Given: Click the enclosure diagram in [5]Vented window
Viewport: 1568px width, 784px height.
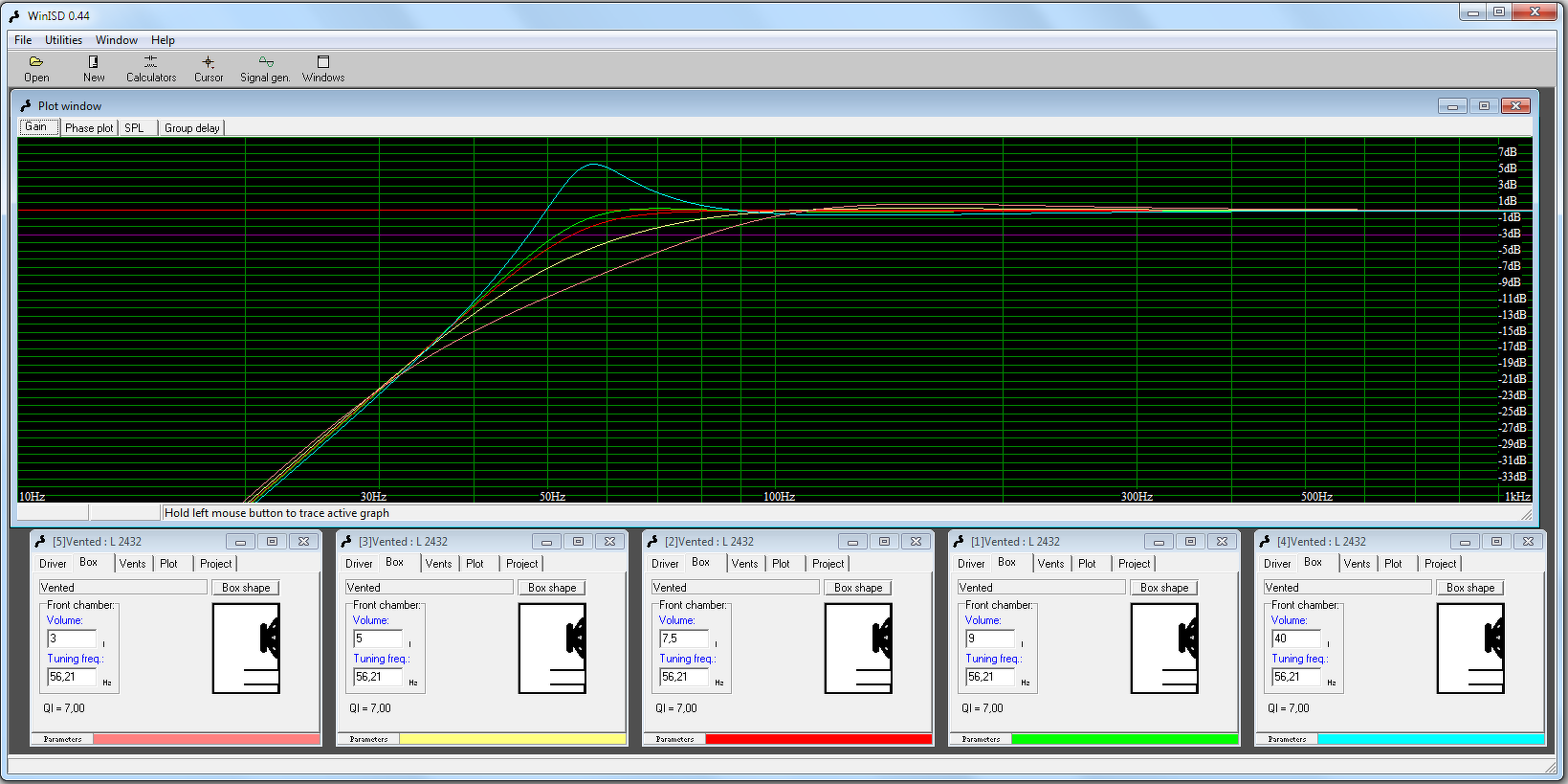Looking at the screenshot, I should (246, 648).
